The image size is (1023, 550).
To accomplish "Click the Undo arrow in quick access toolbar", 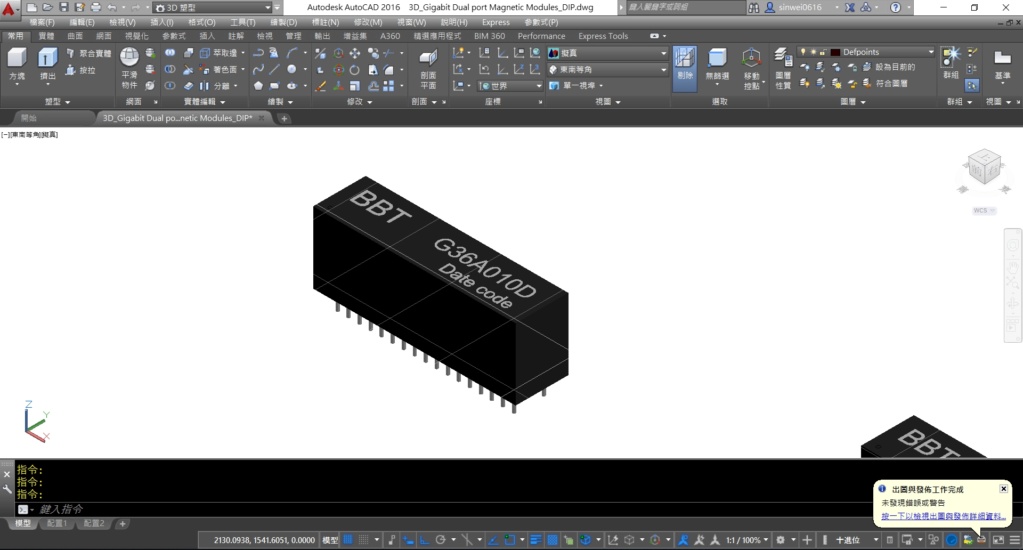I will tap(112, 7).
